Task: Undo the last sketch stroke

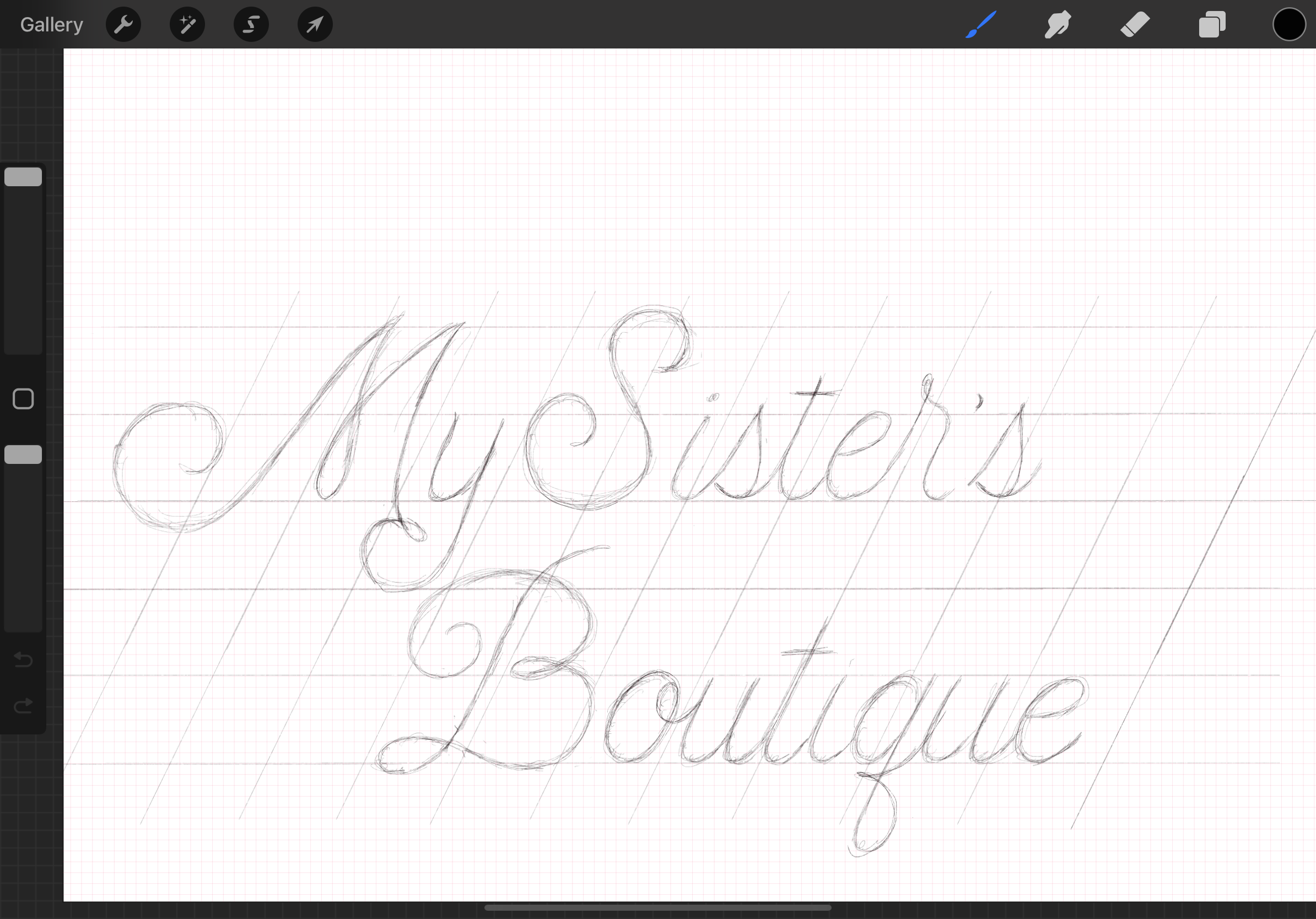Action: (23, 660)
